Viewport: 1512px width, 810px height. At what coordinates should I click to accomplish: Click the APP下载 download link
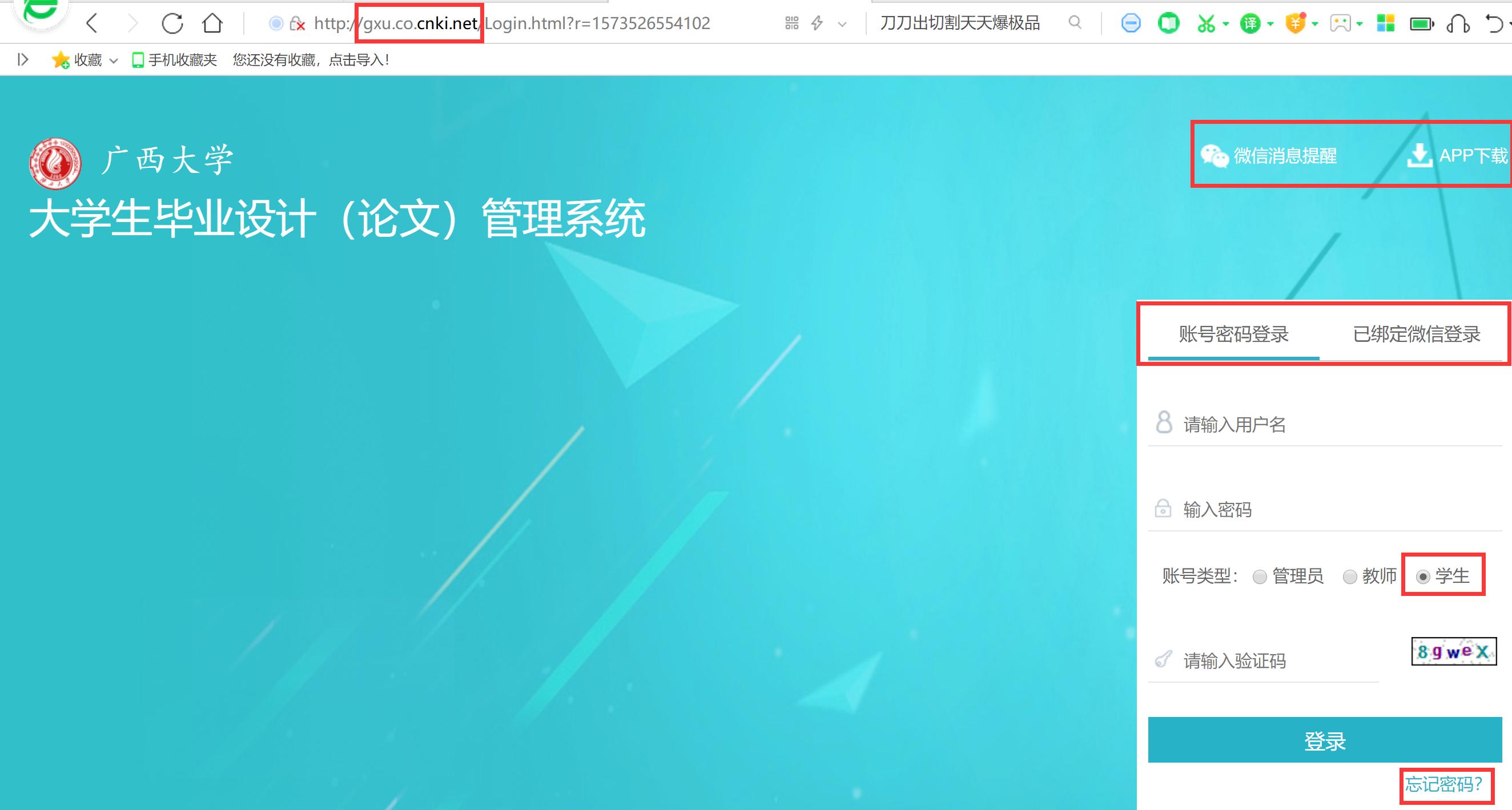(1457, 155)
